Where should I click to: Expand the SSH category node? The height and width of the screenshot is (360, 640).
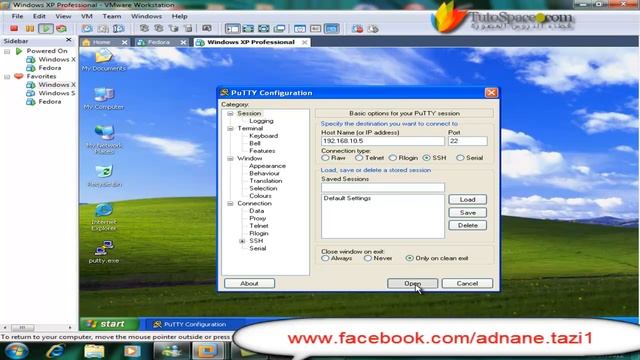coord(242,241)
